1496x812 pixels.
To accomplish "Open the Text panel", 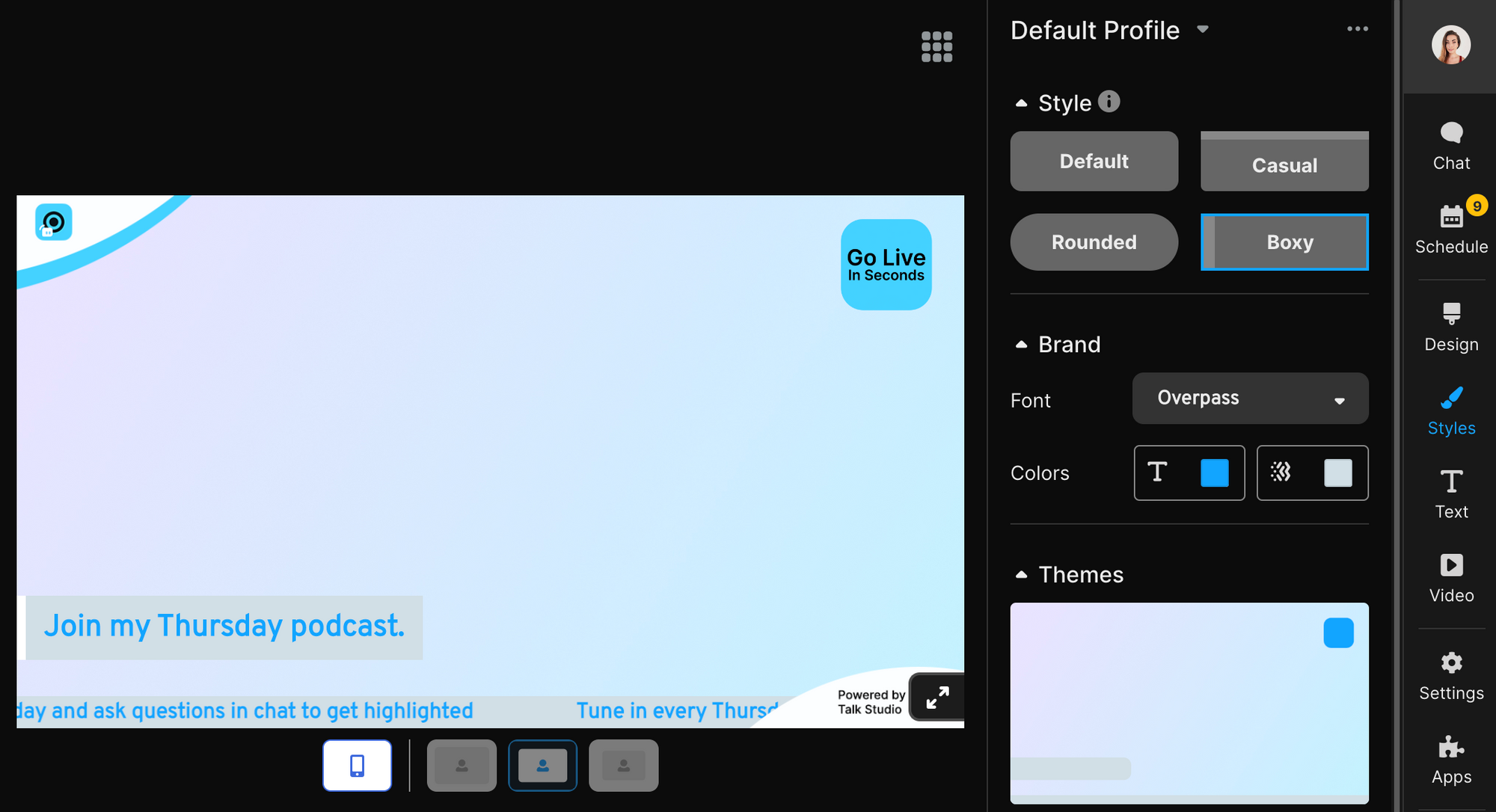I will coord(1451,494).
